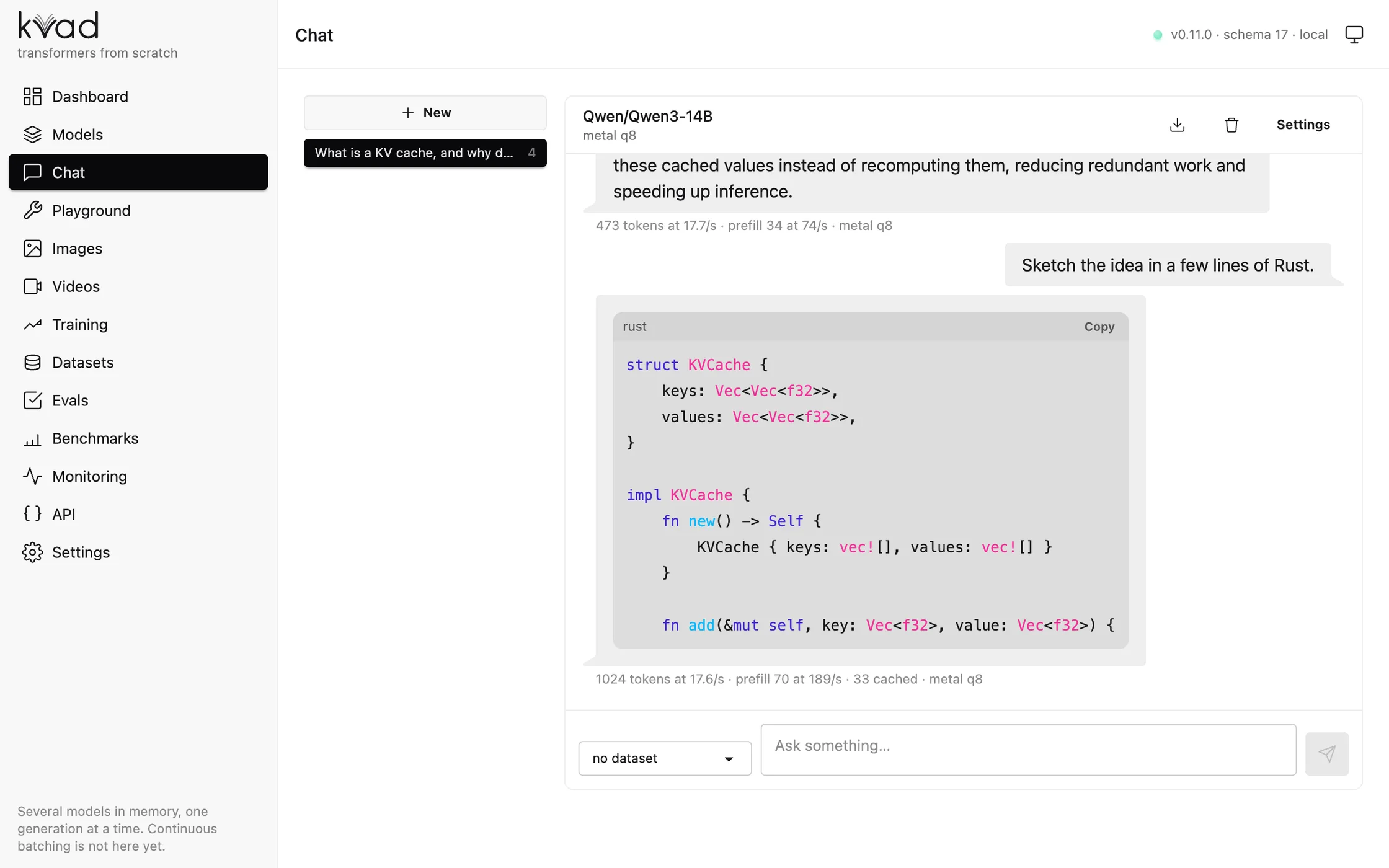Click the '473 tokens at 17.7/s' stats line
Screen dimensions: 1389x868
coord(743,226)
